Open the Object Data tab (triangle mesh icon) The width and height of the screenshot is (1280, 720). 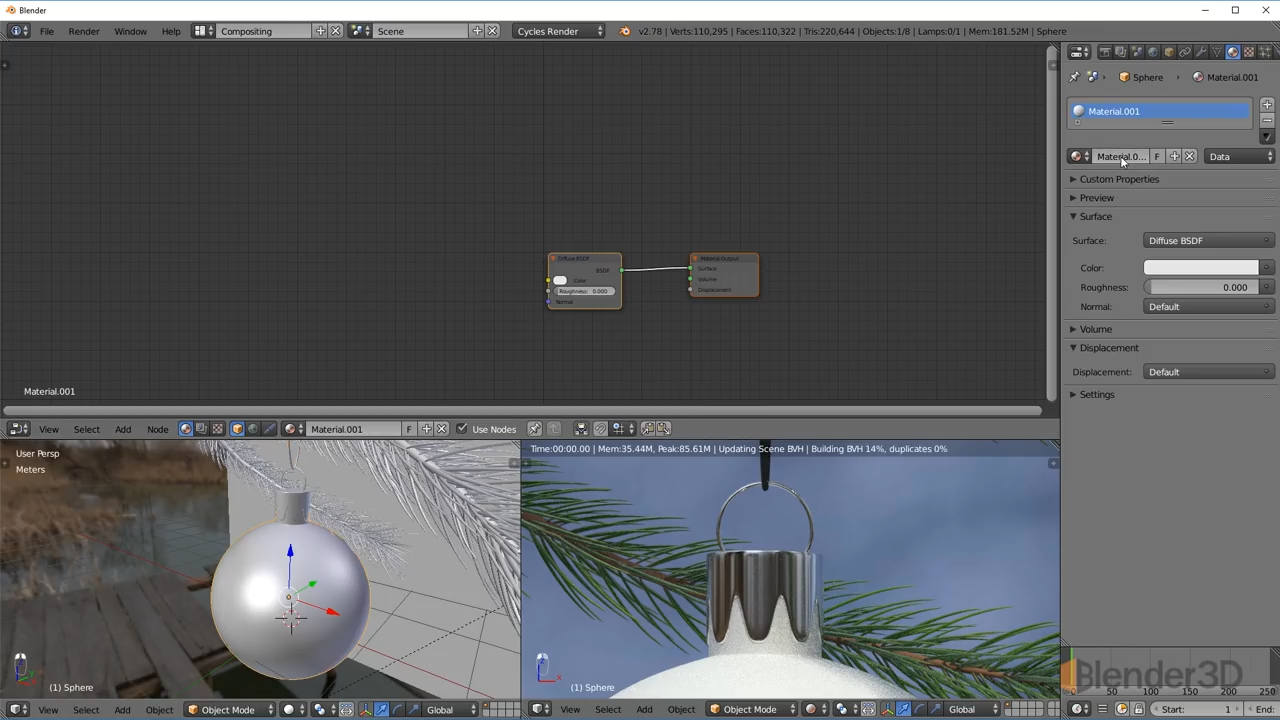pos(1217,52)
